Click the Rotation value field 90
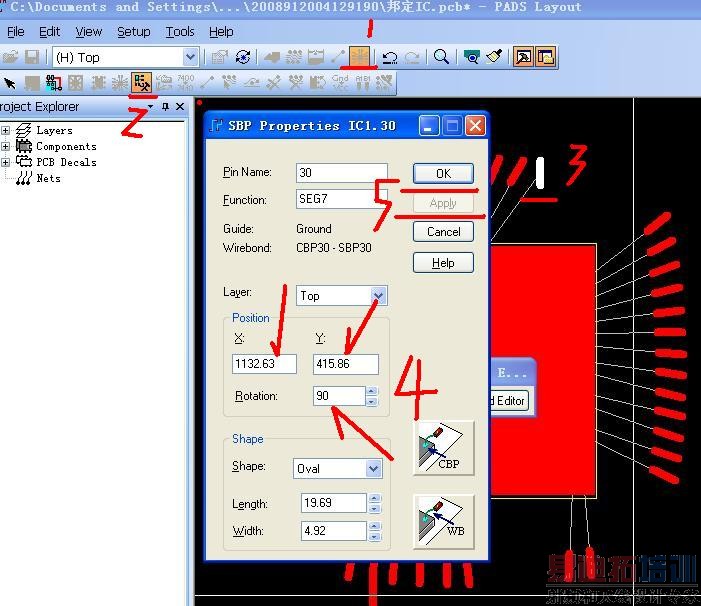 point(339,396)
